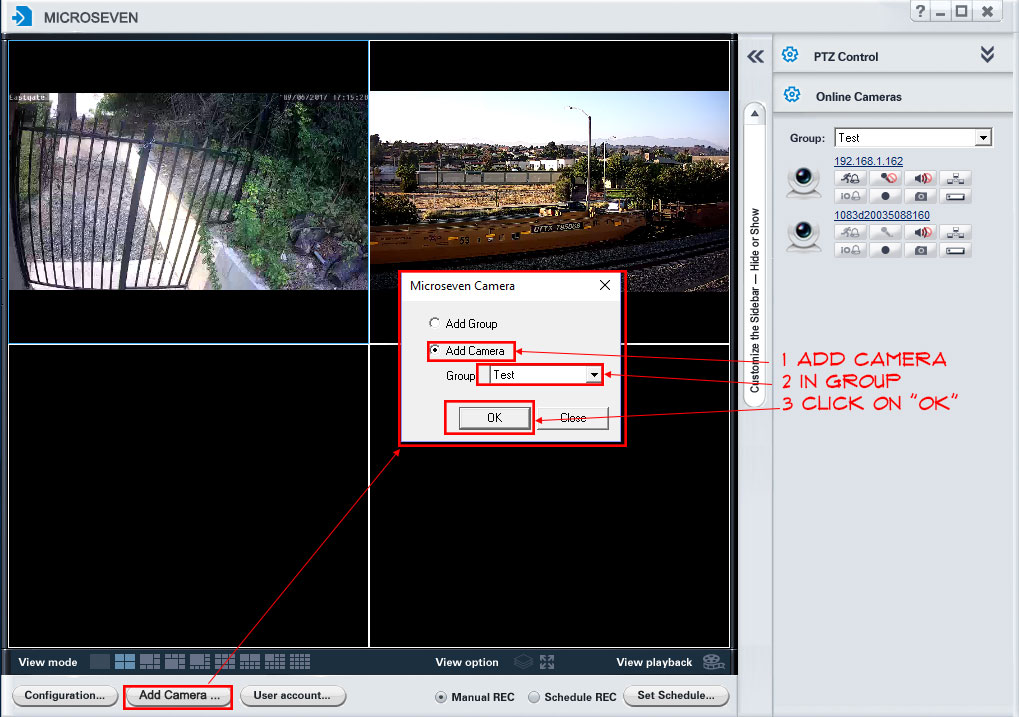
Task: Toggle IO alarm for camera 192.168.1.162
Action: [850, 196]
